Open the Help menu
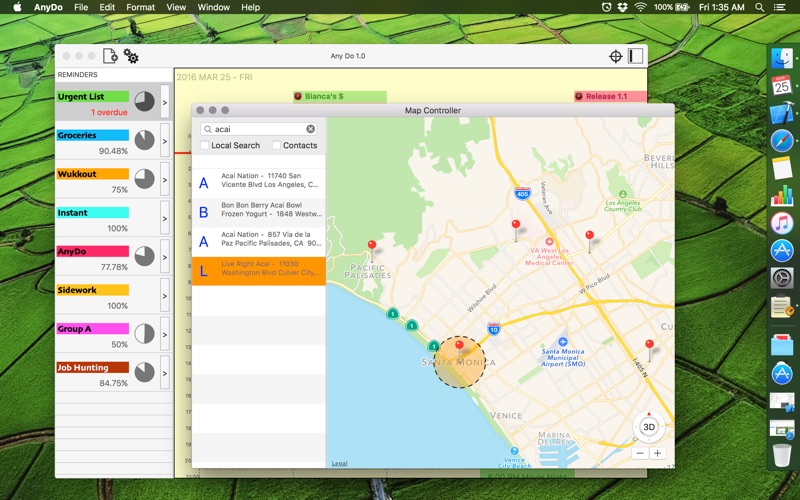The height and width of the screenshot is (500, 800). pos(251,7)
